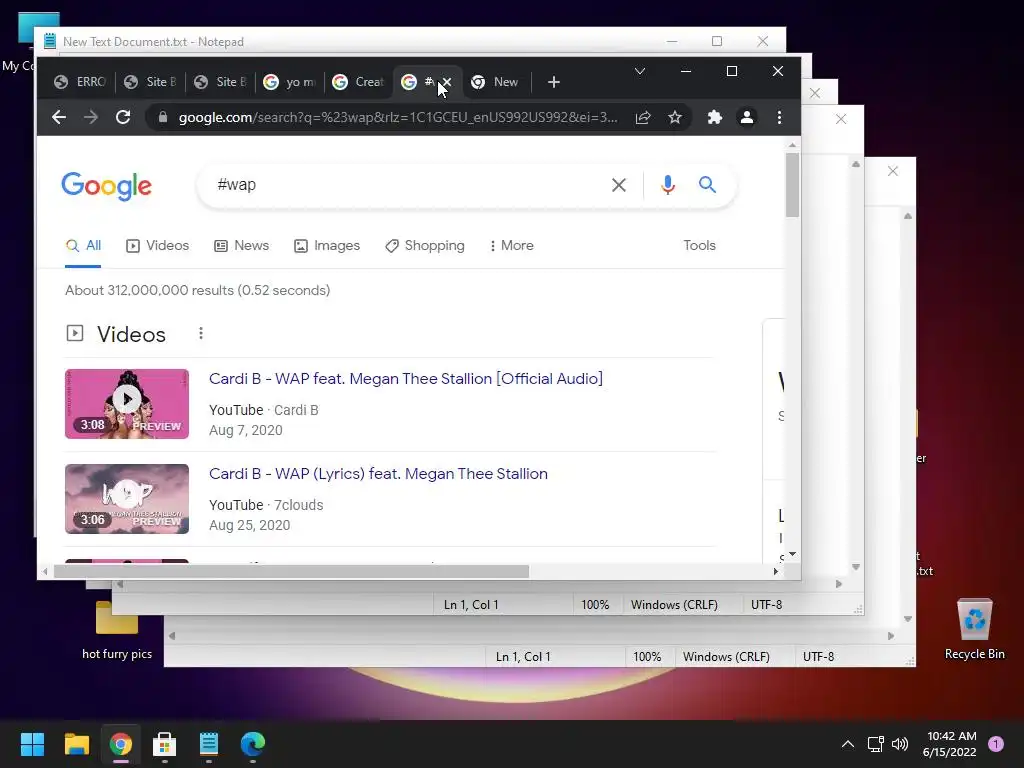Click the results count text

point(198,291)
